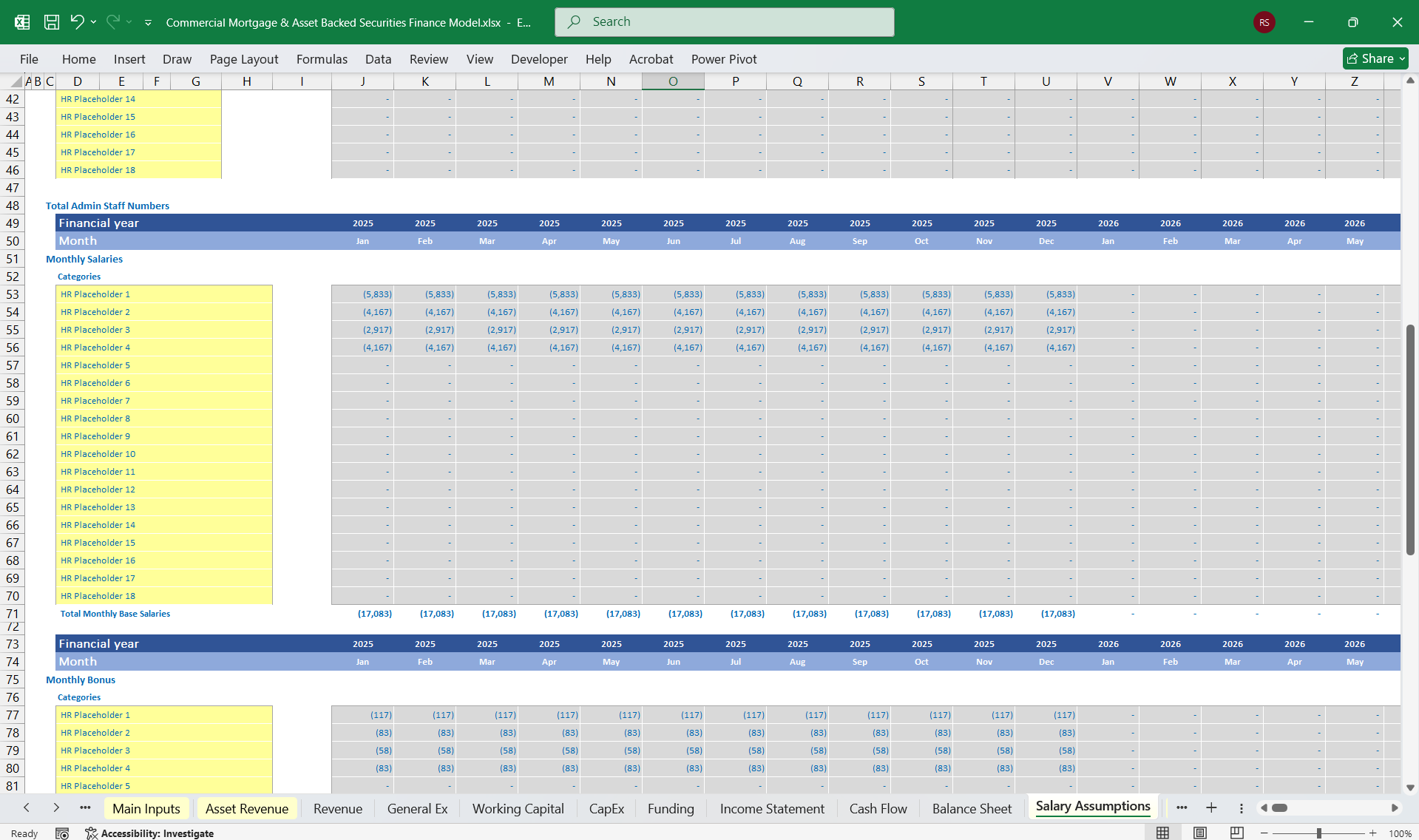Click the Undo arrow icon
1419x840 pixels.
pyautogui.click(x=77, y=22)
